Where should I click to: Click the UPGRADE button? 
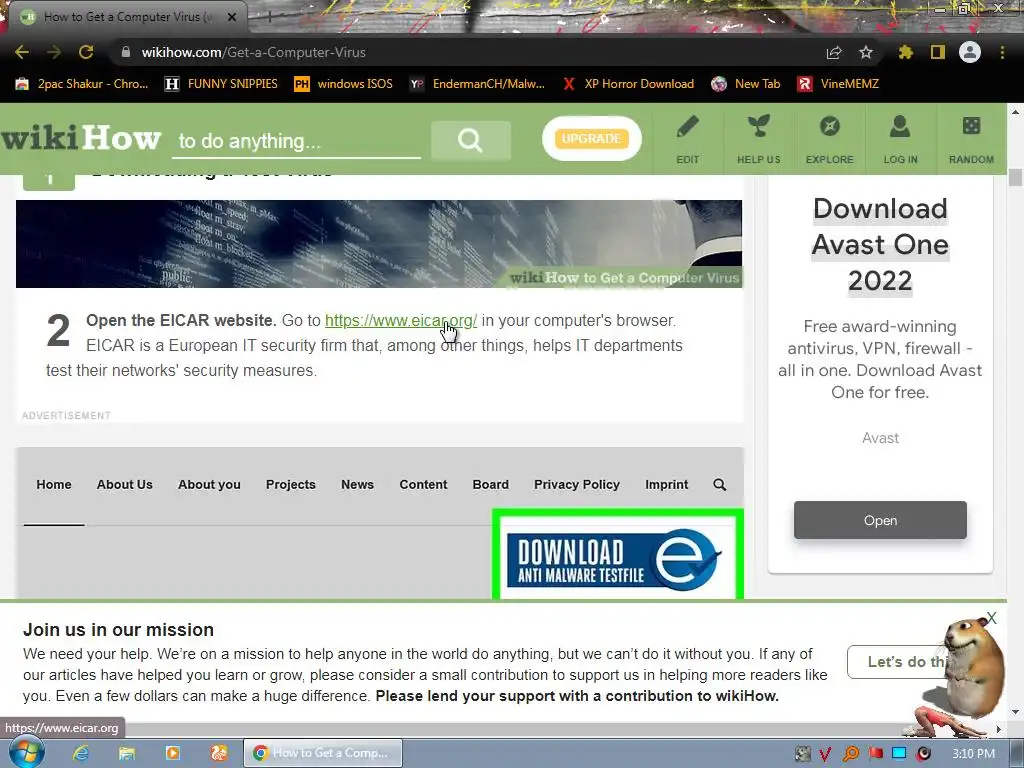click(x=592, y=138)
